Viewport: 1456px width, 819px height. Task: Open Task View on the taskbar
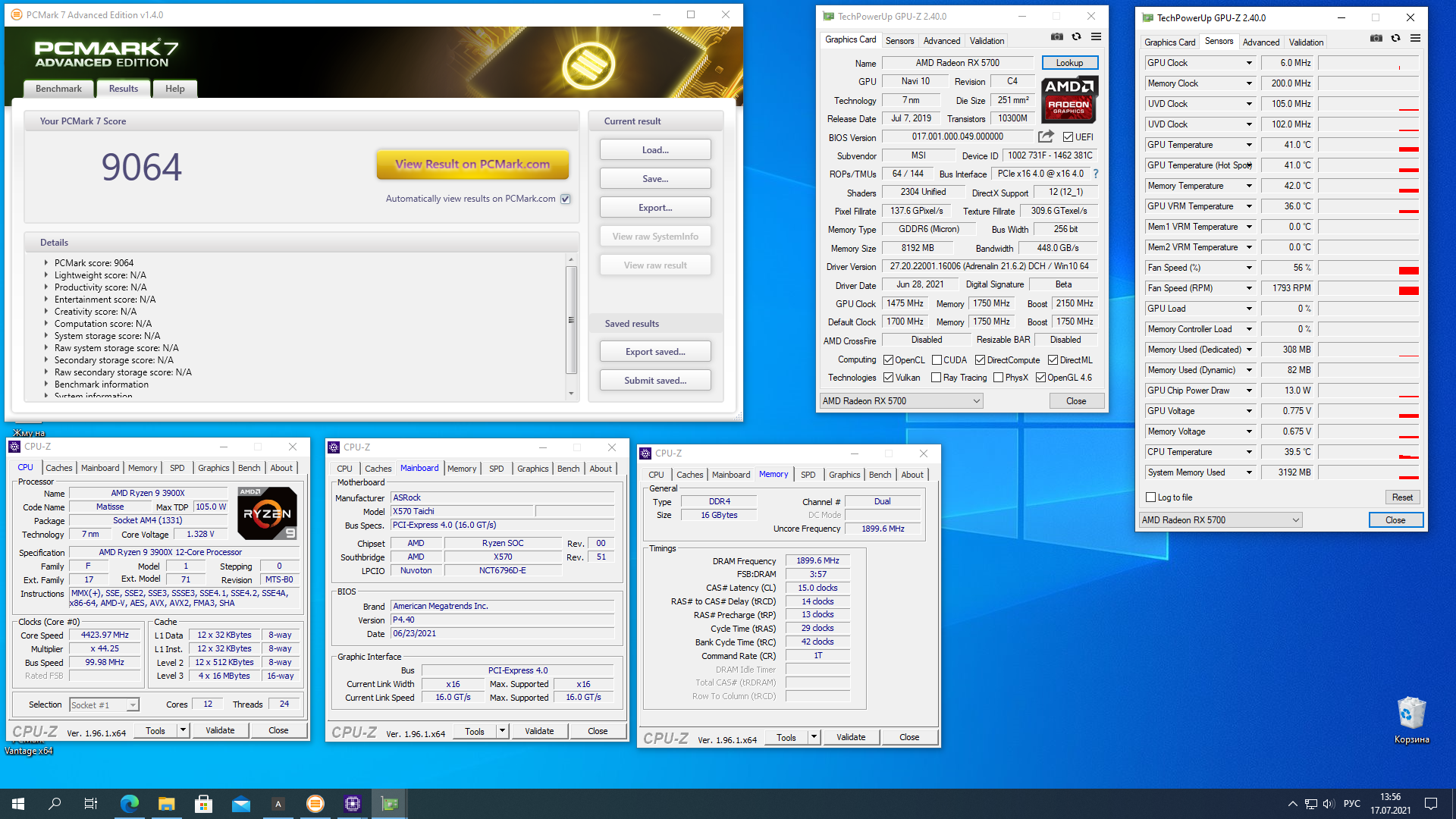[91, 804]
